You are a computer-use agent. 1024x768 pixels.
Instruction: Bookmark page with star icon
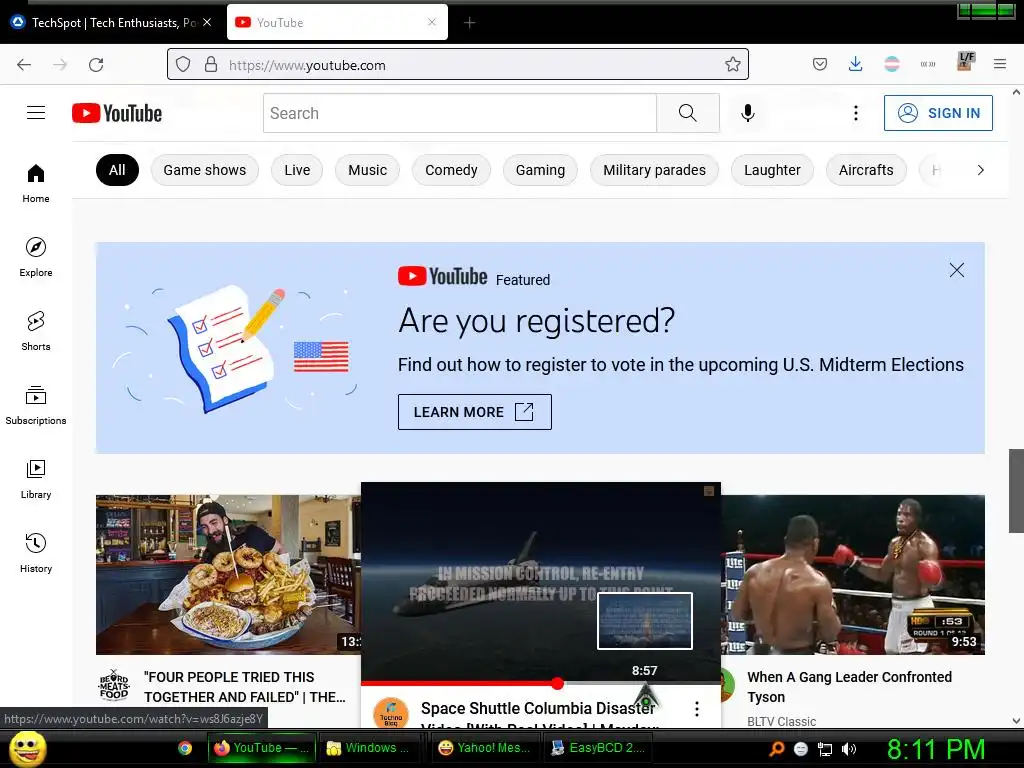coord(733,64)
